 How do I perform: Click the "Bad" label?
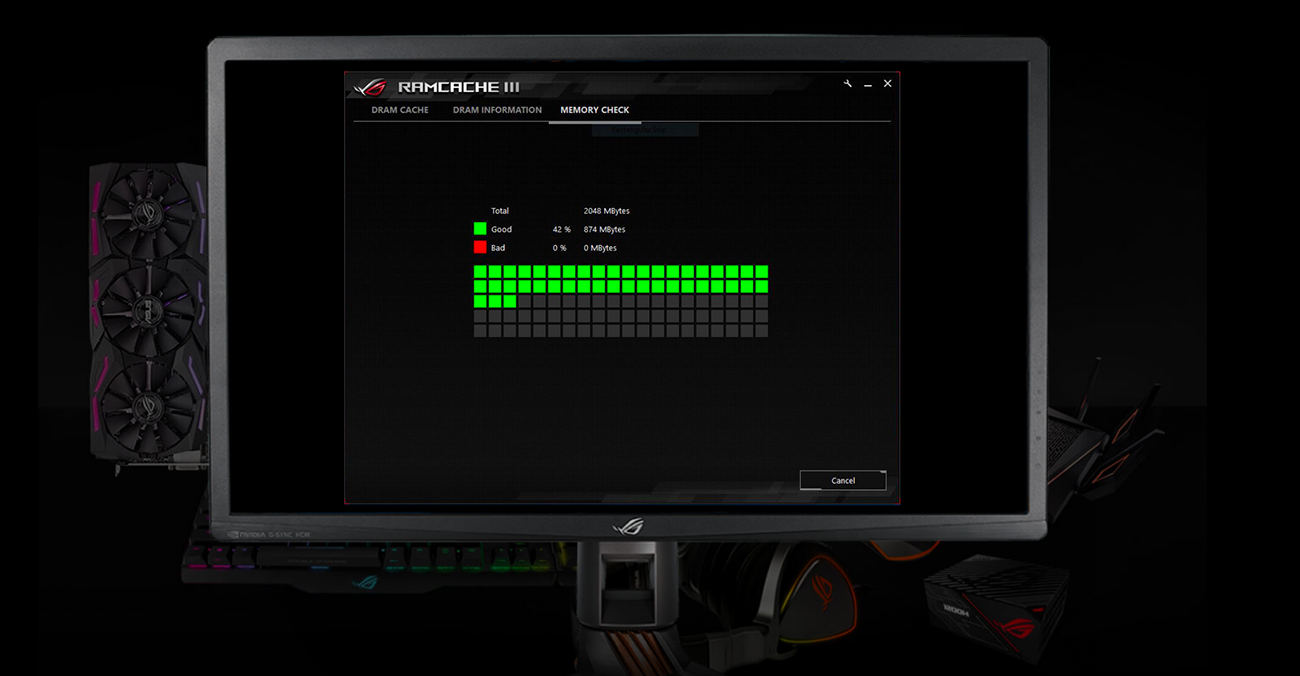pos(498,248)
